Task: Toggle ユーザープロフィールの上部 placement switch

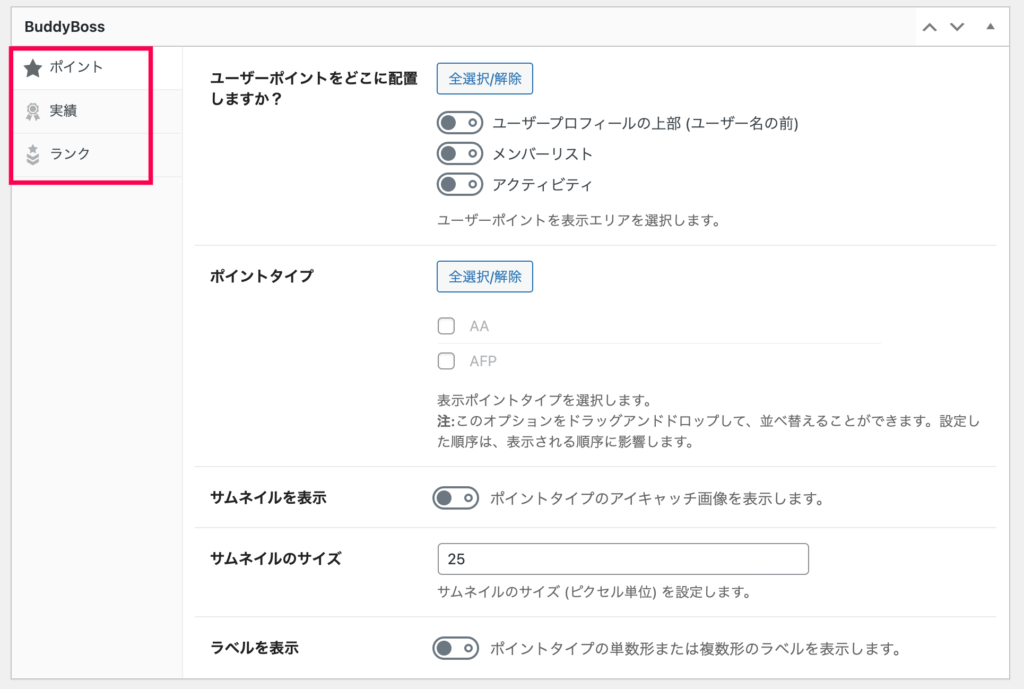Action: (x=460, y=123)
